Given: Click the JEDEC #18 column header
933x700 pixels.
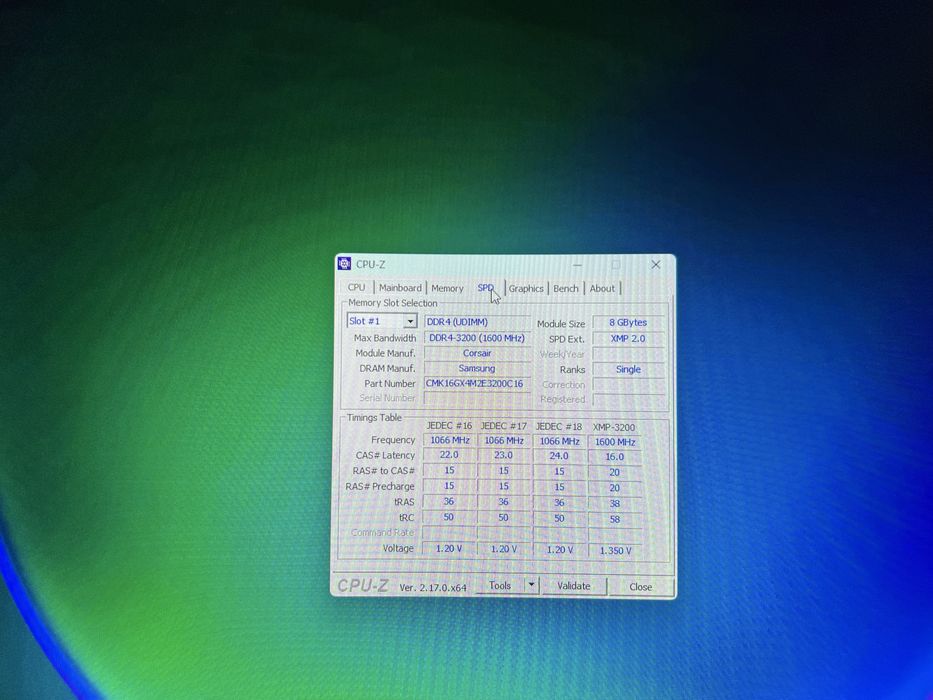Looking at the screenshot, I should pyautogui.click(x=559, y=427).
